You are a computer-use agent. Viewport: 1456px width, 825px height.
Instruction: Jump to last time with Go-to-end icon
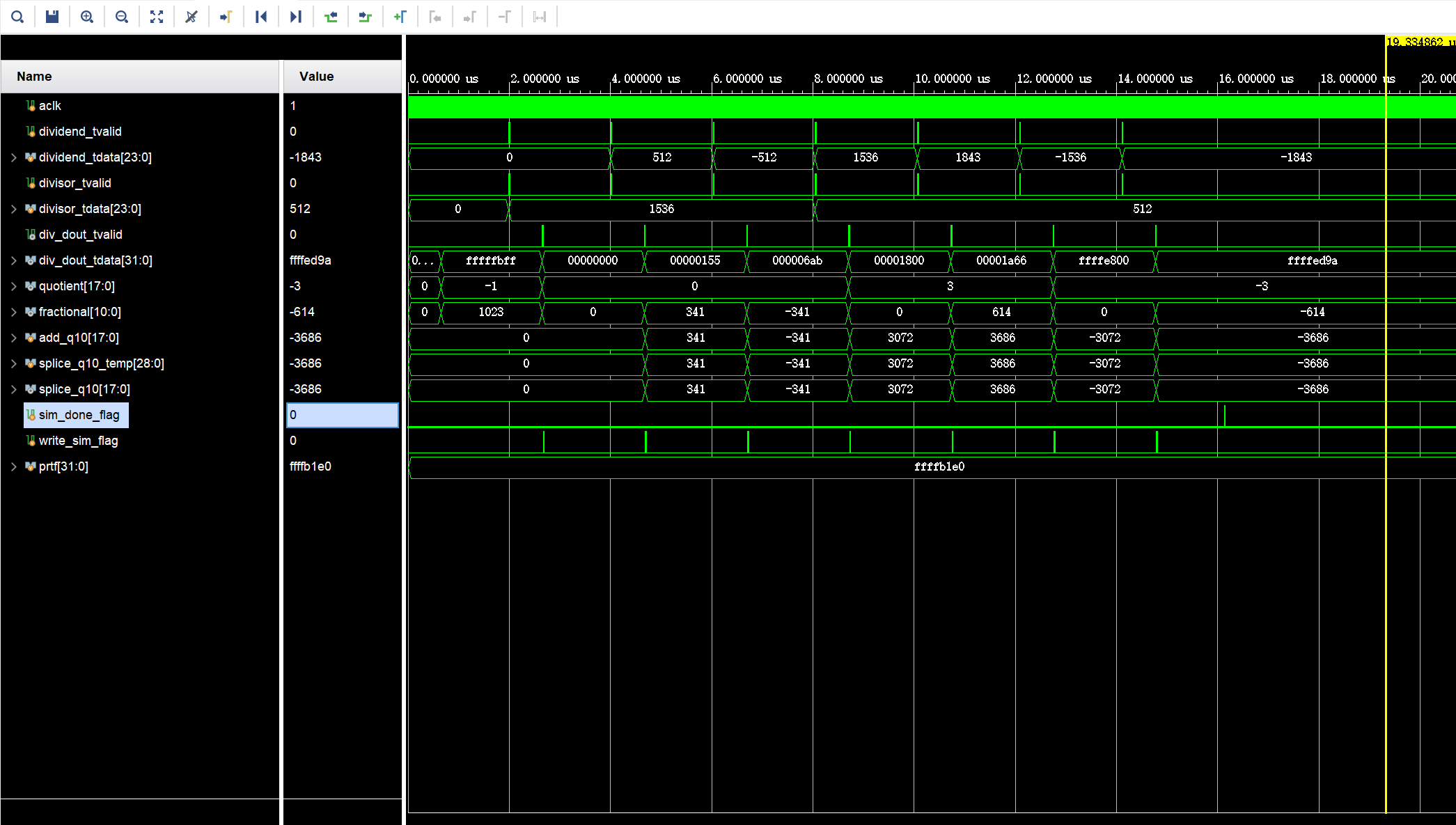296,17
